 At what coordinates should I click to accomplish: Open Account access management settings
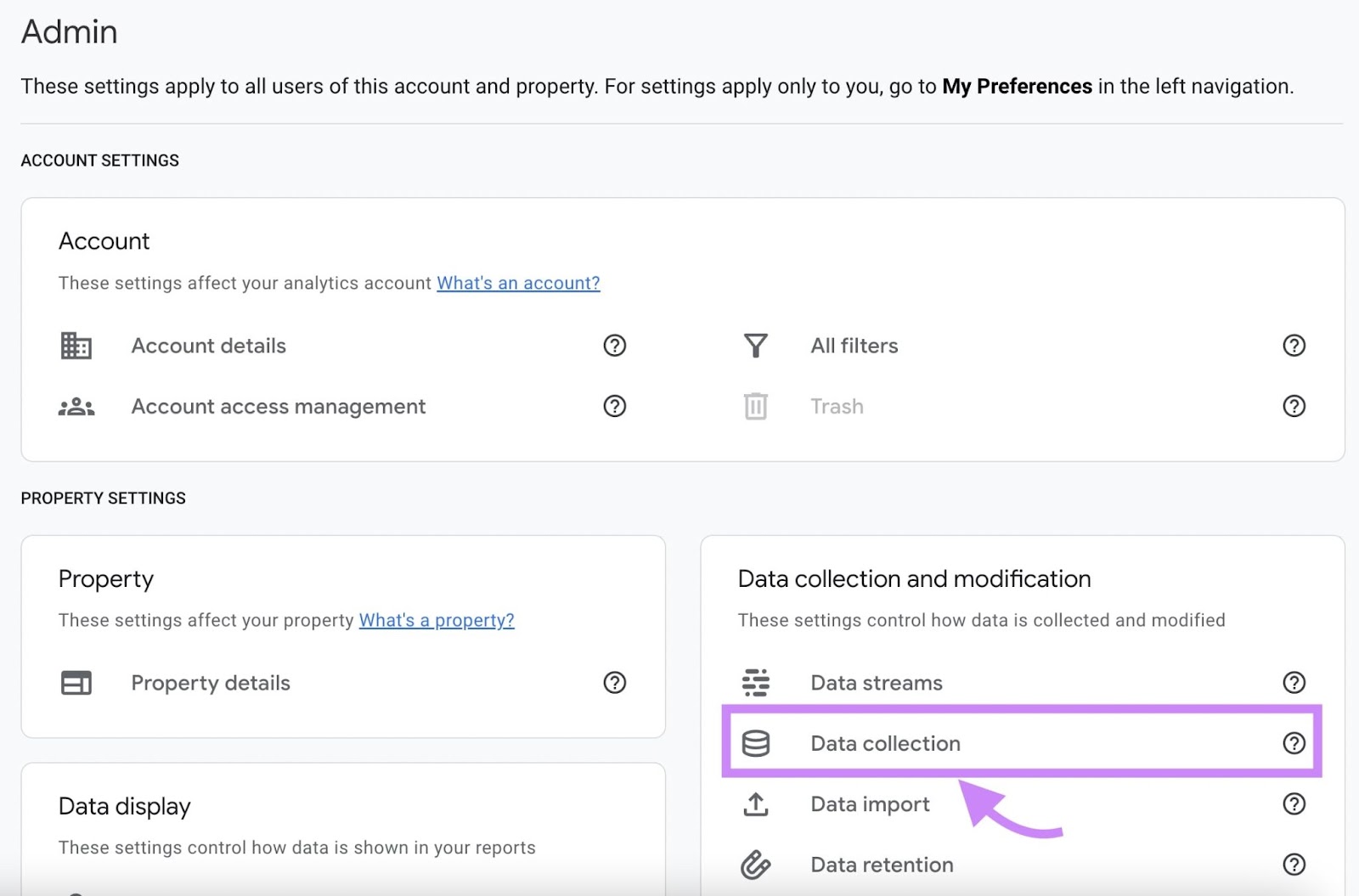tap(278, 406)
